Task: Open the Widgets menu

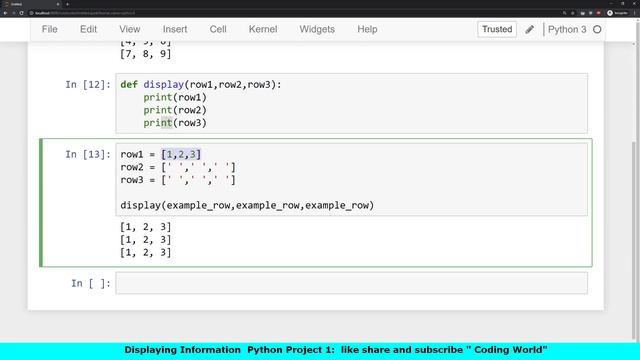Action: pyautogui.click(x=317, y=29)
